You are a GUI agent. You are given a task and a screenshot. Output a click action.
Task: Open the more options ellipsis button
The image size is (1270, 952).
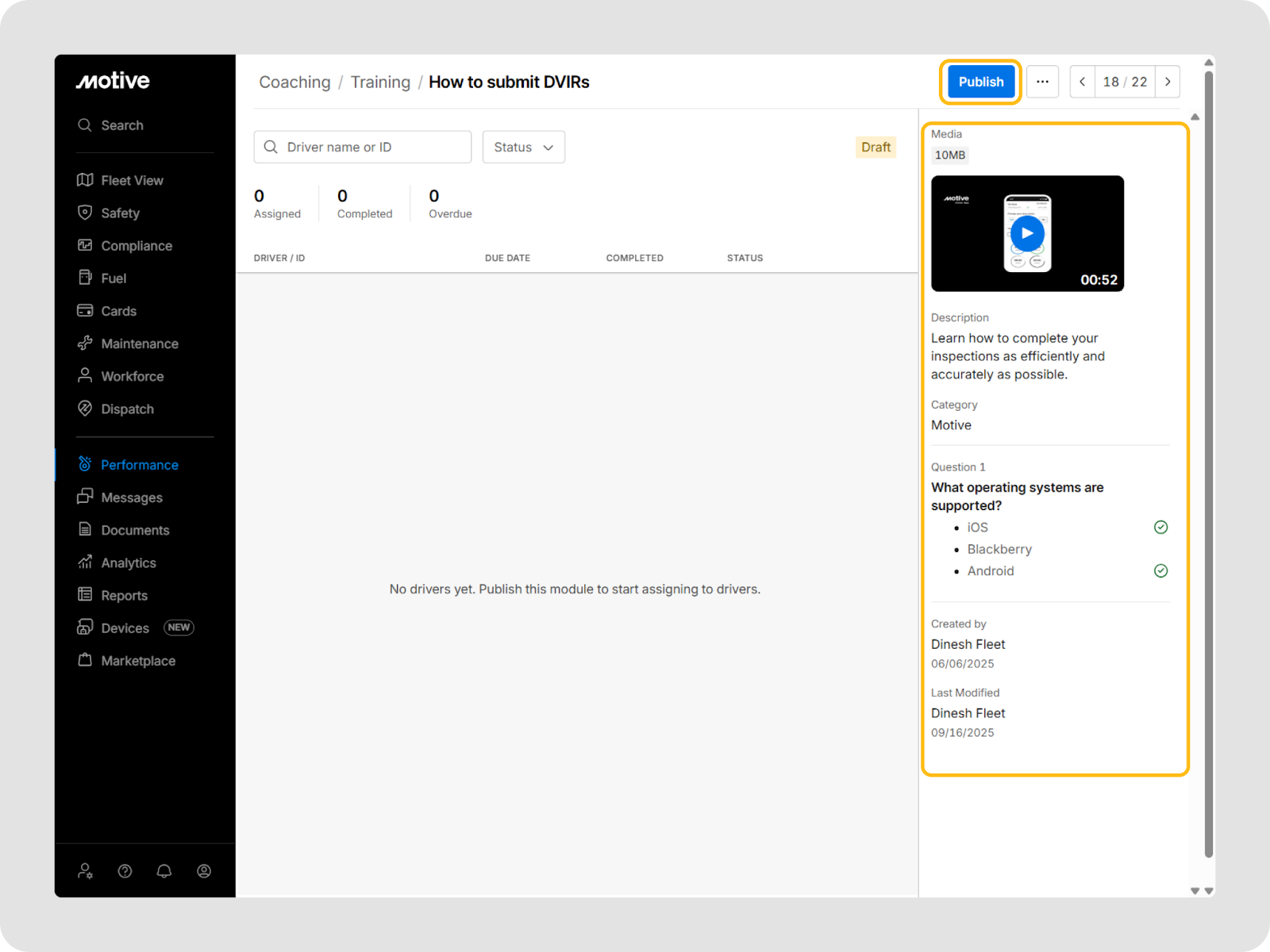pyautogui.click(x=1042, y=82)
